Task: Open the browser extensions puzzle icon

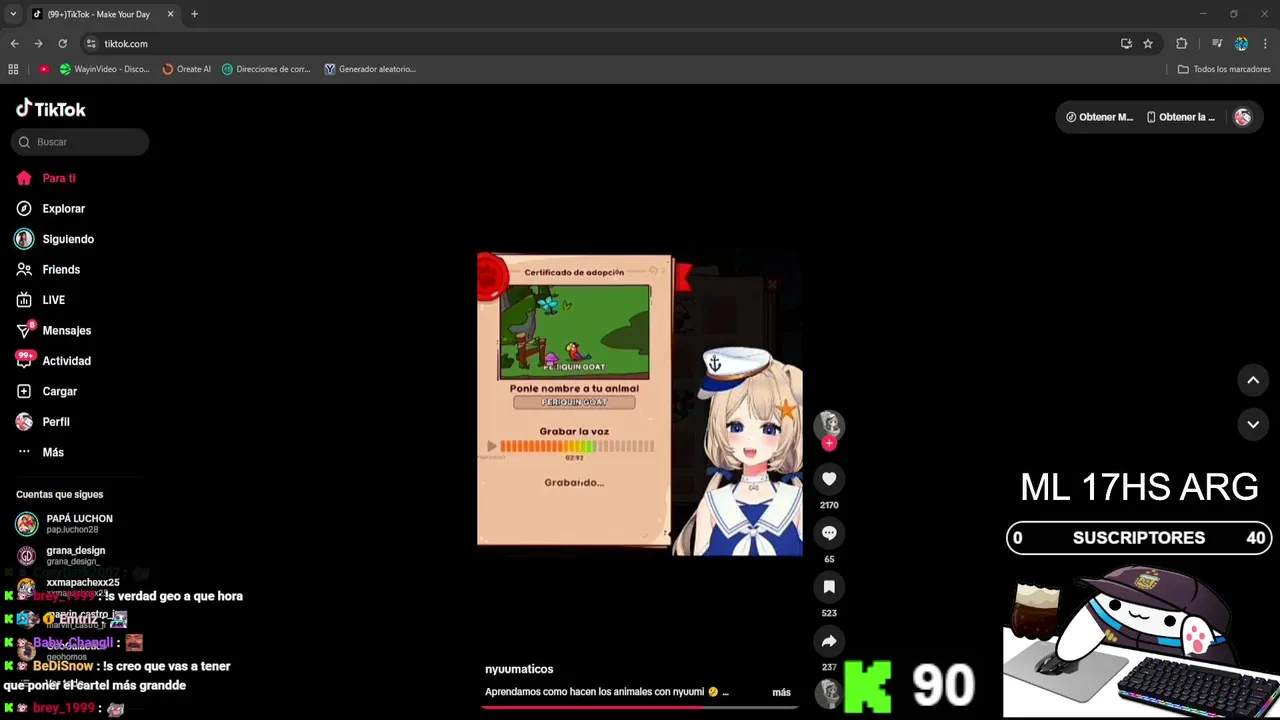Action: (x=1182, y=44)
